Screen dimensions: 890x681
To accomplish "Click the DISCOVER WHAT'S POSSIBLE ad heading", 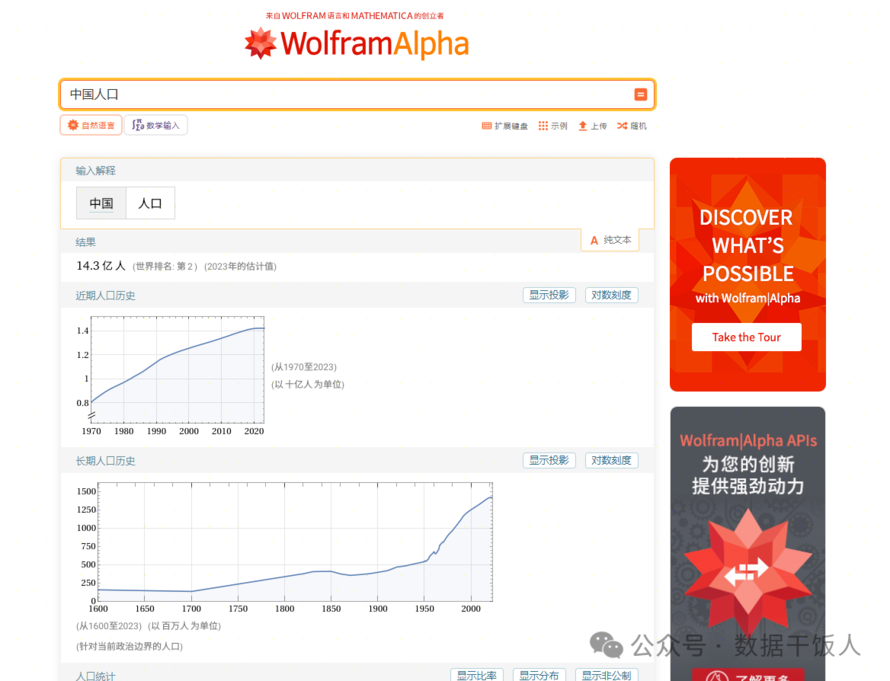I will tap(747, 245).
